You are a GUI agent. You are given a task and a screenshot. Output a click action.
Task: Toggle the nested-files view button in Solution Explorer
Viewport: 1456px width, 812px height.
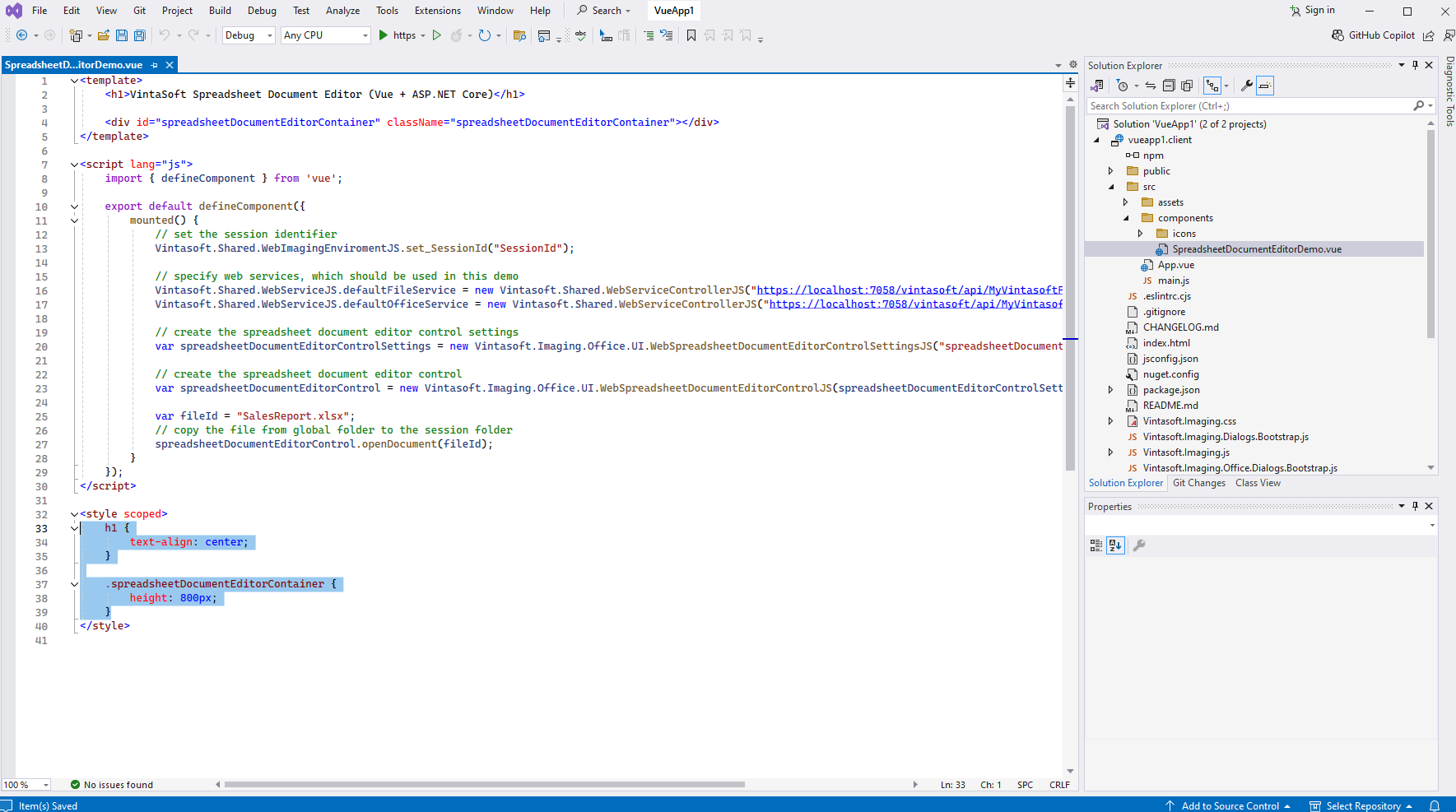[1212, 86]
